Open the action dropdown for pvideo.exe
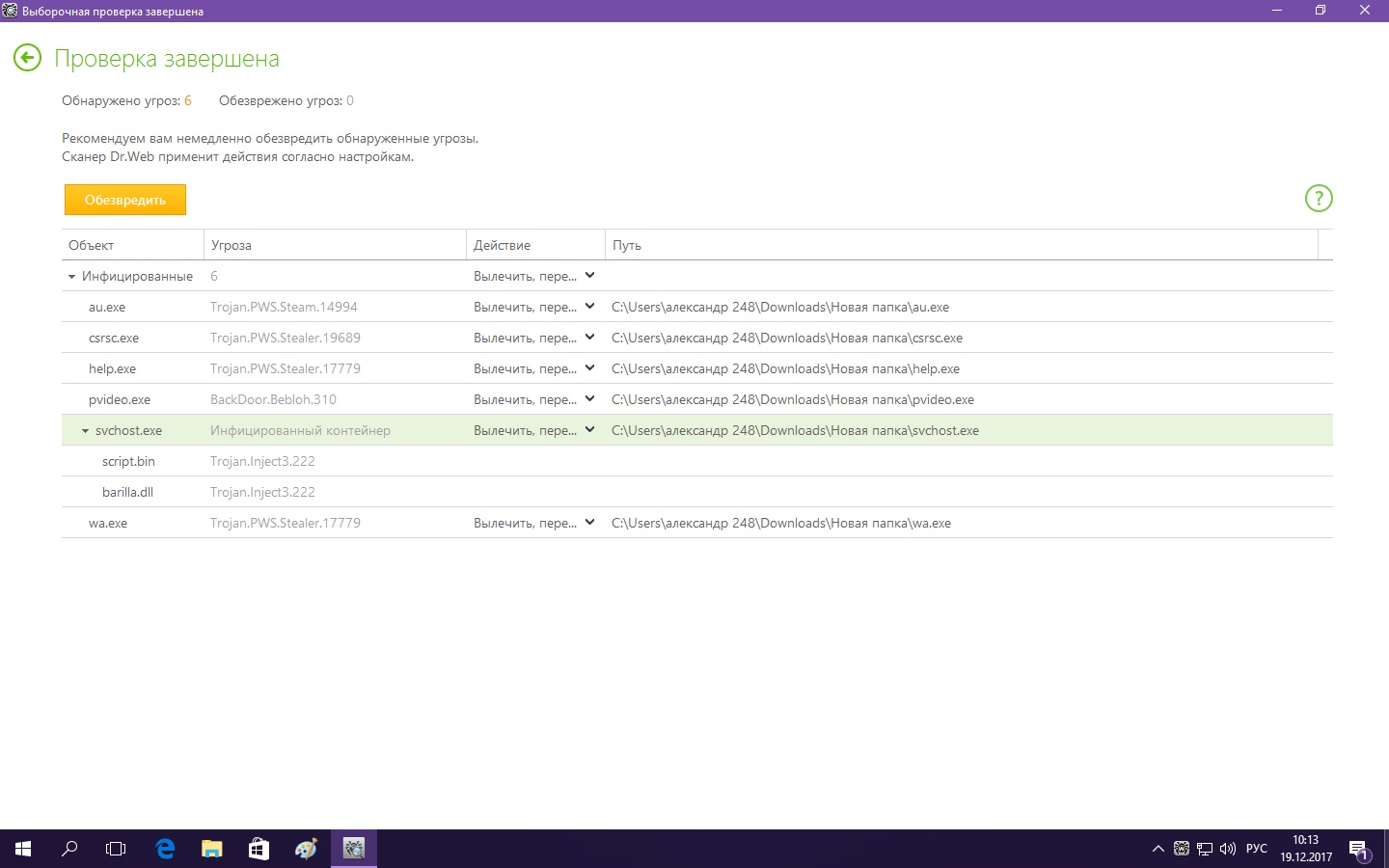 point(589,399)
